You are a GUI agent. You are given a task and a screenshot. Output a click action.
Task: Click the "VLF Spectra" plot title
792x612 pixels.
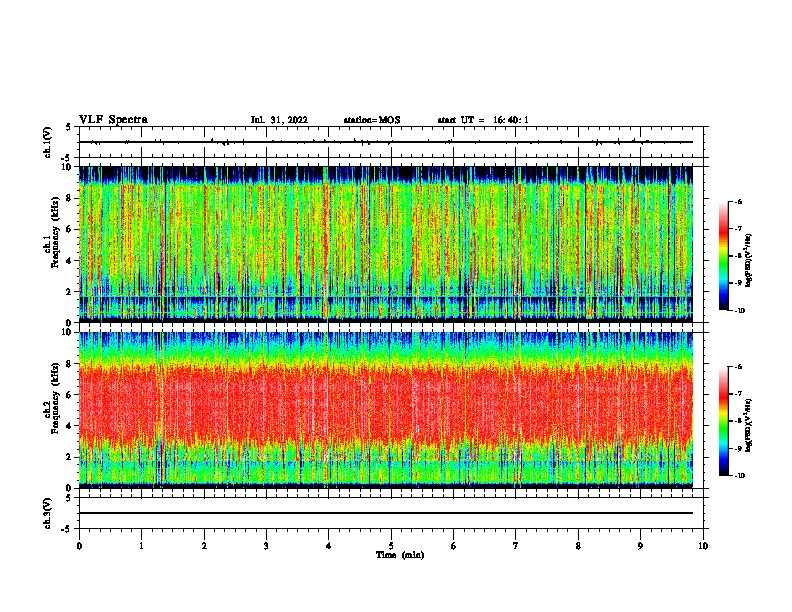point(113,120)
